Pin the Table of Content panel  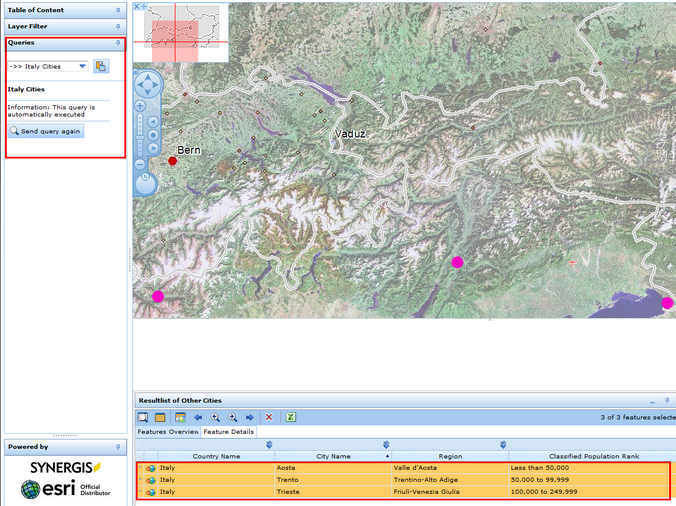[x=118, y=10]
